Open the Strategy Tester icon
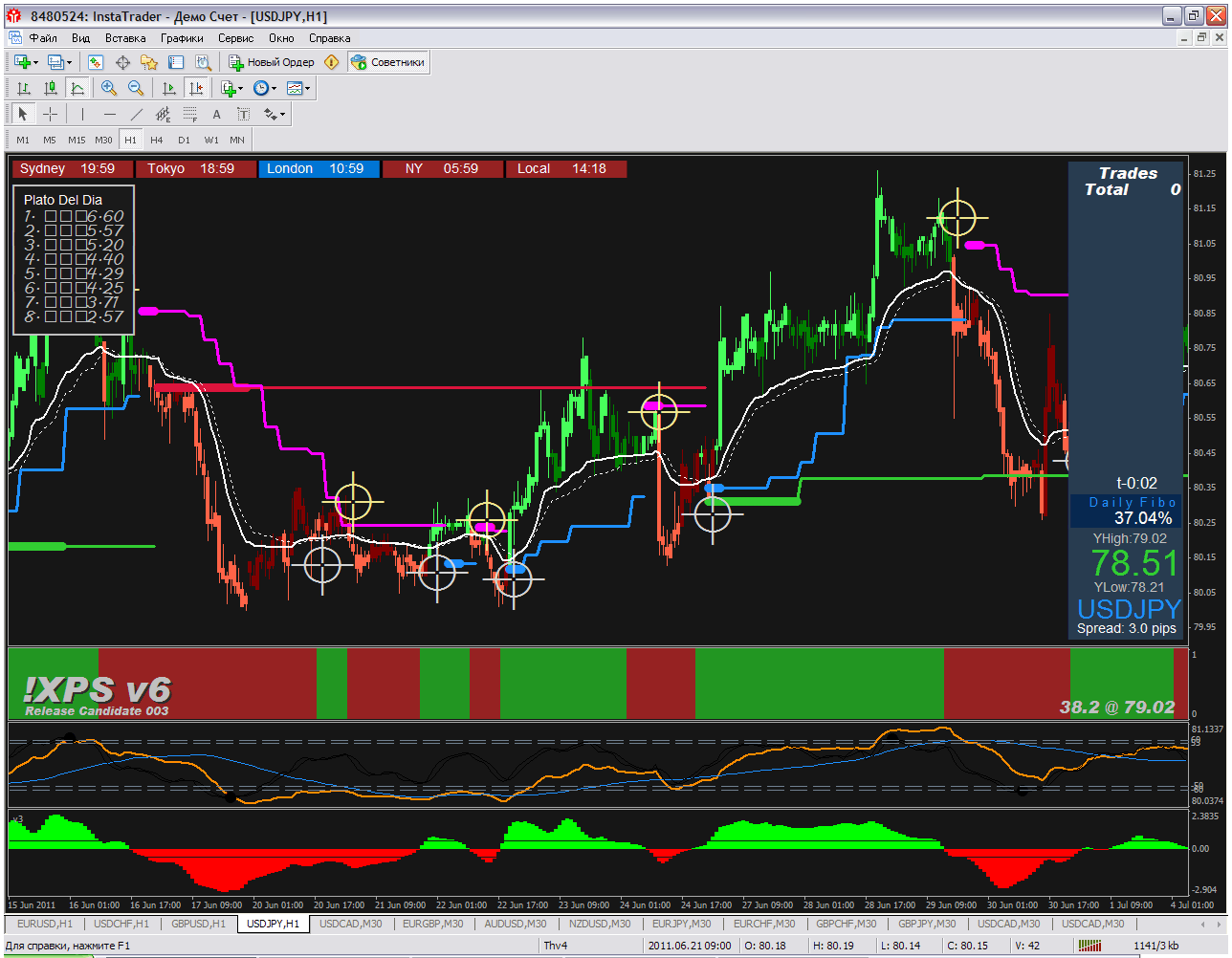1232x958 pixels. click(x=203, y=62)
